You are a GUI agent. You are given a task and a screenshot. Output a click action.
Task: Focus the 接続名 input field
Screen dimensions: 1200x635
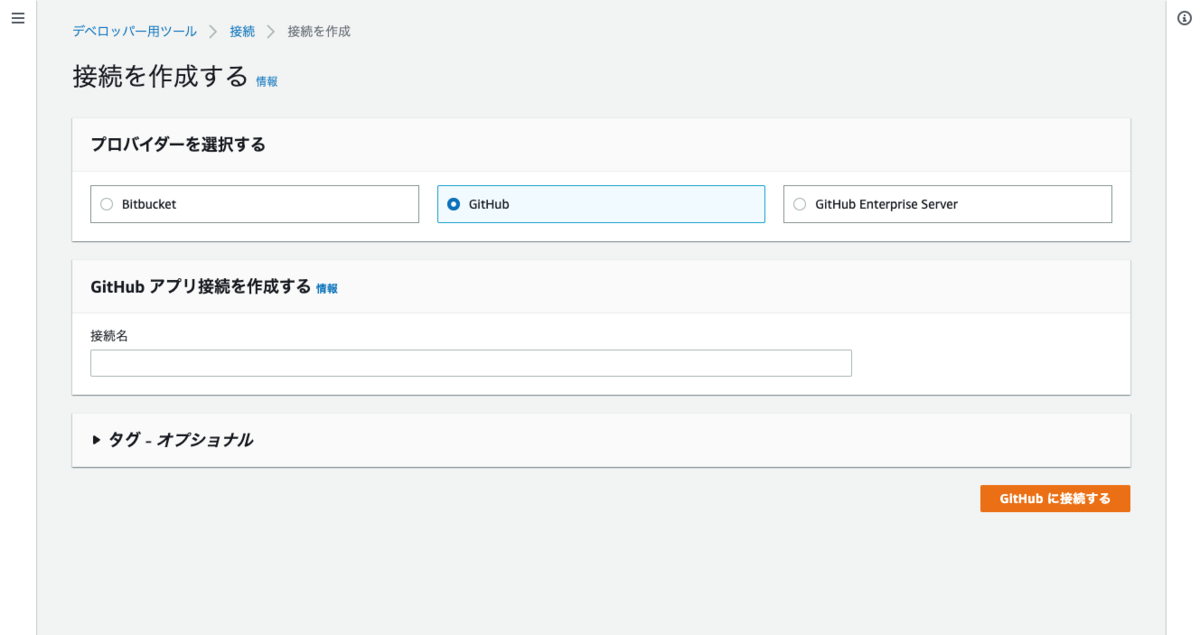coord(471,363)
